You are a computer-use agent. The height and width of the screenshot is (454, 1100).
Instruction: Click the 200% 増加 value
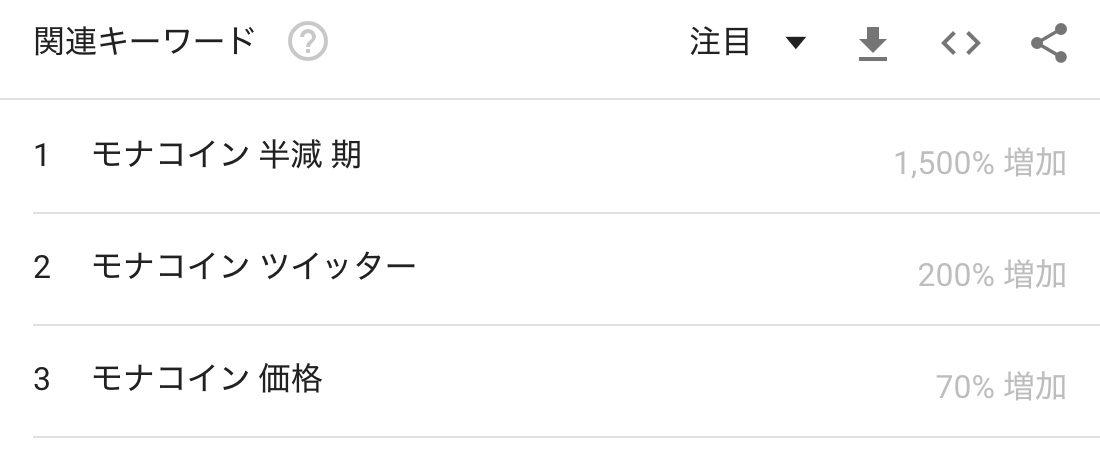point(992,275)
